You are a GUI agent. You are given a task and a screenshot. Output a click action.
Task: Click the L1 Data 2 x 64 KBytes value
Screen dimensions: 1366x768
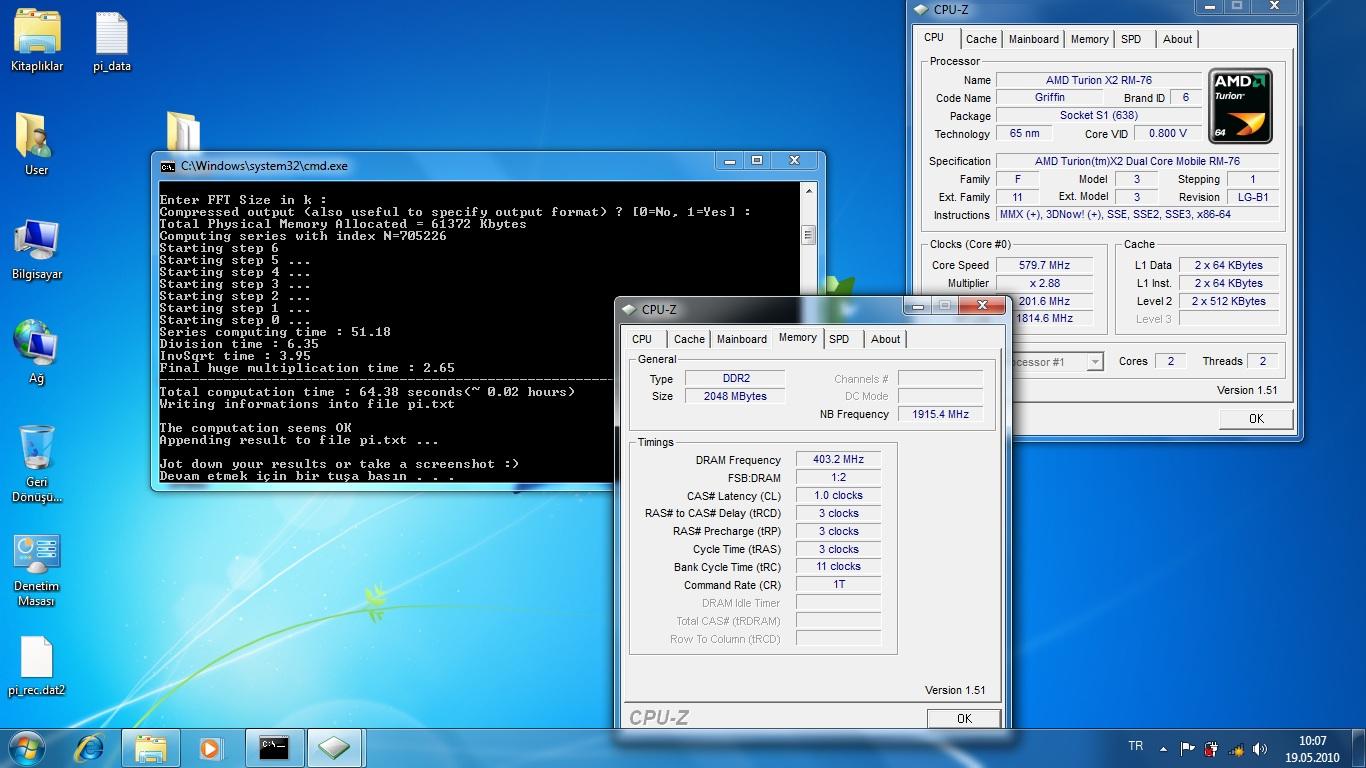coord(1228,265)
